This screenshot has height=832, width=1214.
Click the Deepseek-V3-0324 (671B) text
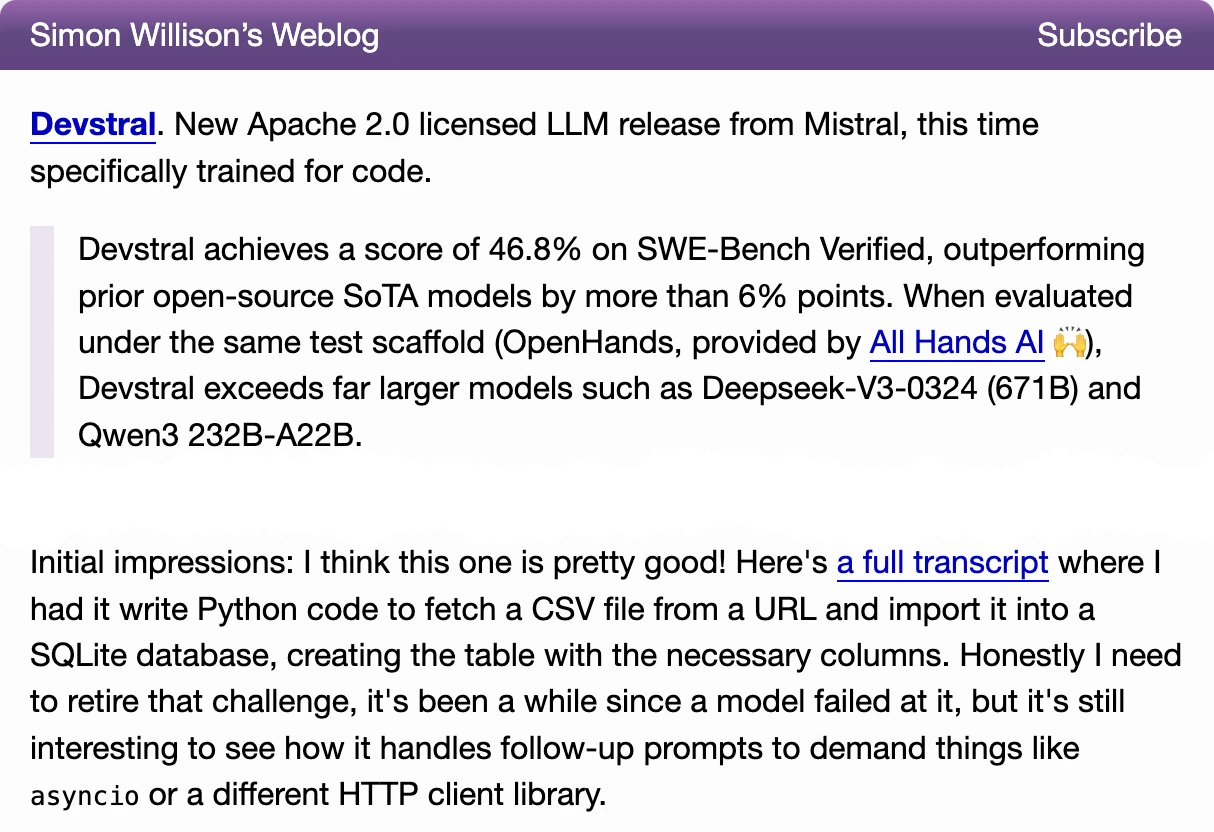891,389
